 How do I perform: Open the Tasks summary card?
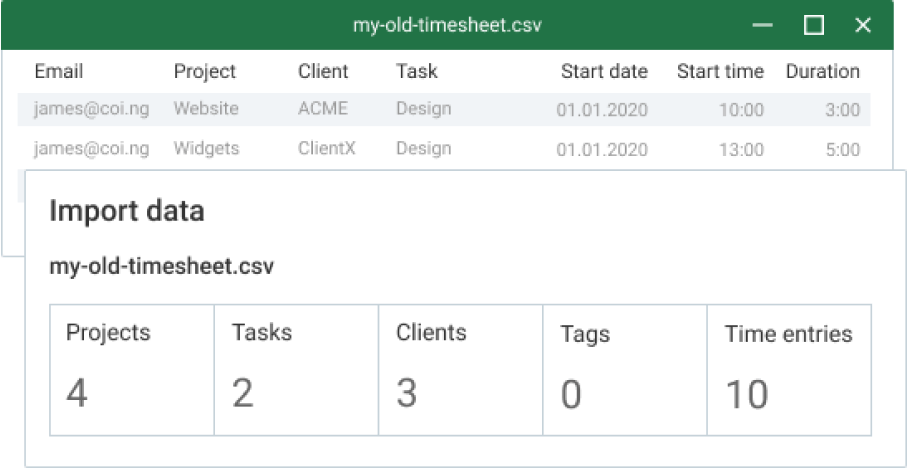click(296, 370)
